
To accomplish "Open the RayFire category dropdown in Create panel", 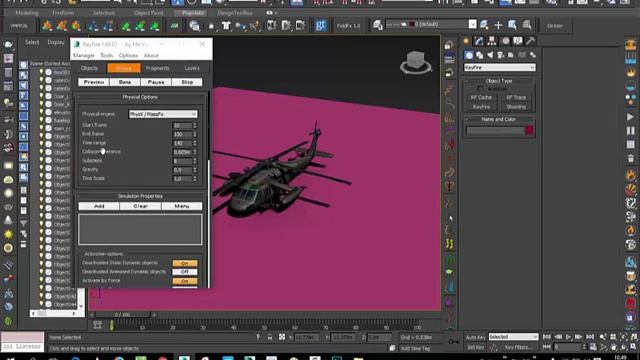I will pos(500,67).
